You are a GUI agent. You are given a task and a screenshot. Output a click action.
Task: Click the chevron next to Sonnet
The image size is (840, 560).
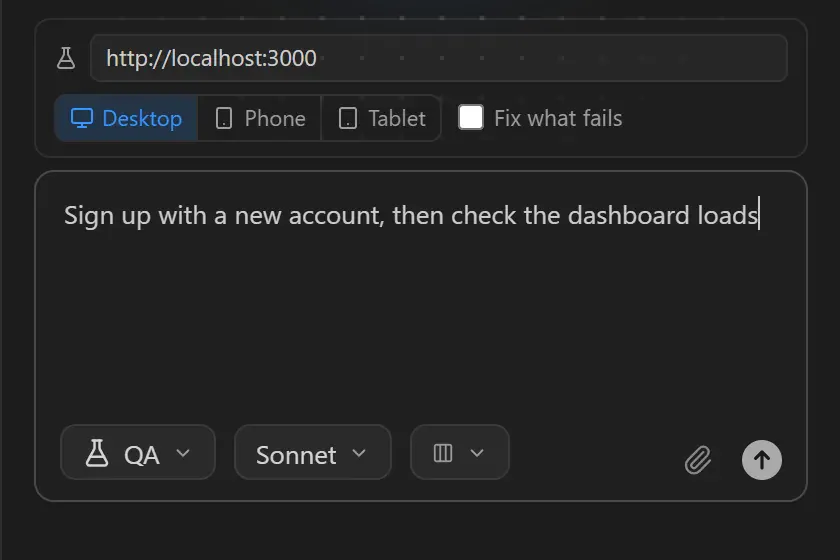coord(359,453)
